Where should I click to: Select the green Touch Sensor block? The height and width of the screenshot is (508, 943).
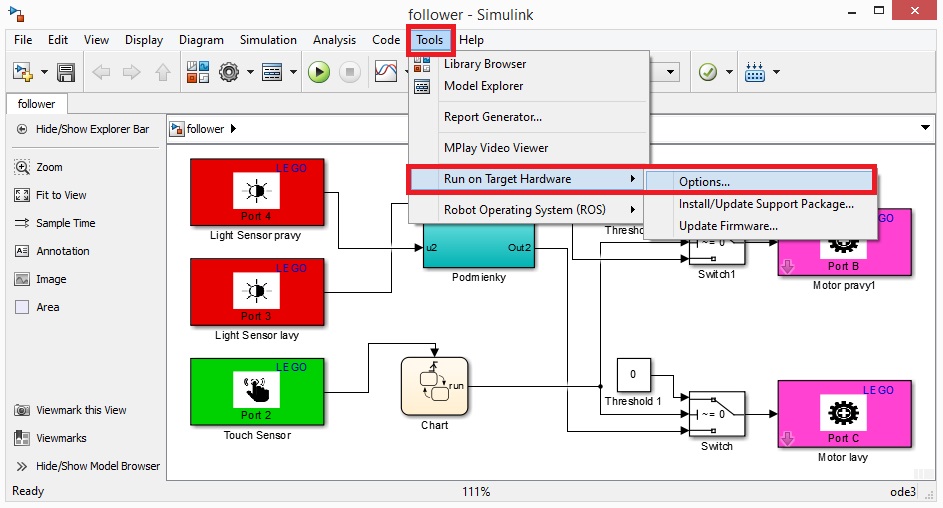pyautogui.click(x=257, y=392)
